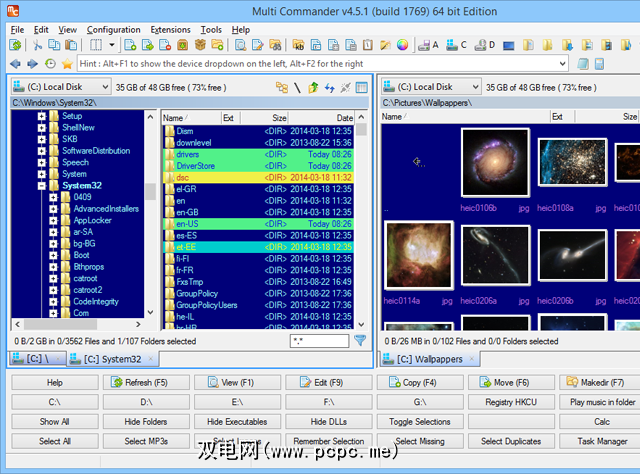The width and height of the screenshot is (640, 474).
Task: Collapse the System32 tree node
Action: click(x=42, y=185)
